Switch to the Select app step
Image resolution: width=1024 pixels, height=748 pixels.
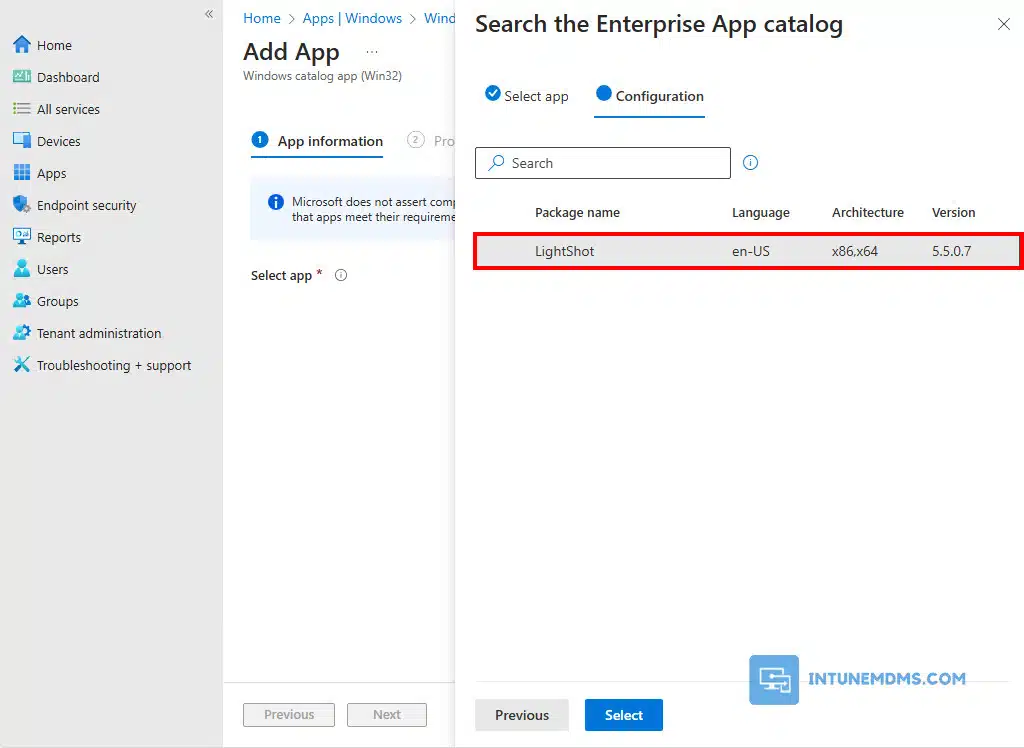coord(527,96)
